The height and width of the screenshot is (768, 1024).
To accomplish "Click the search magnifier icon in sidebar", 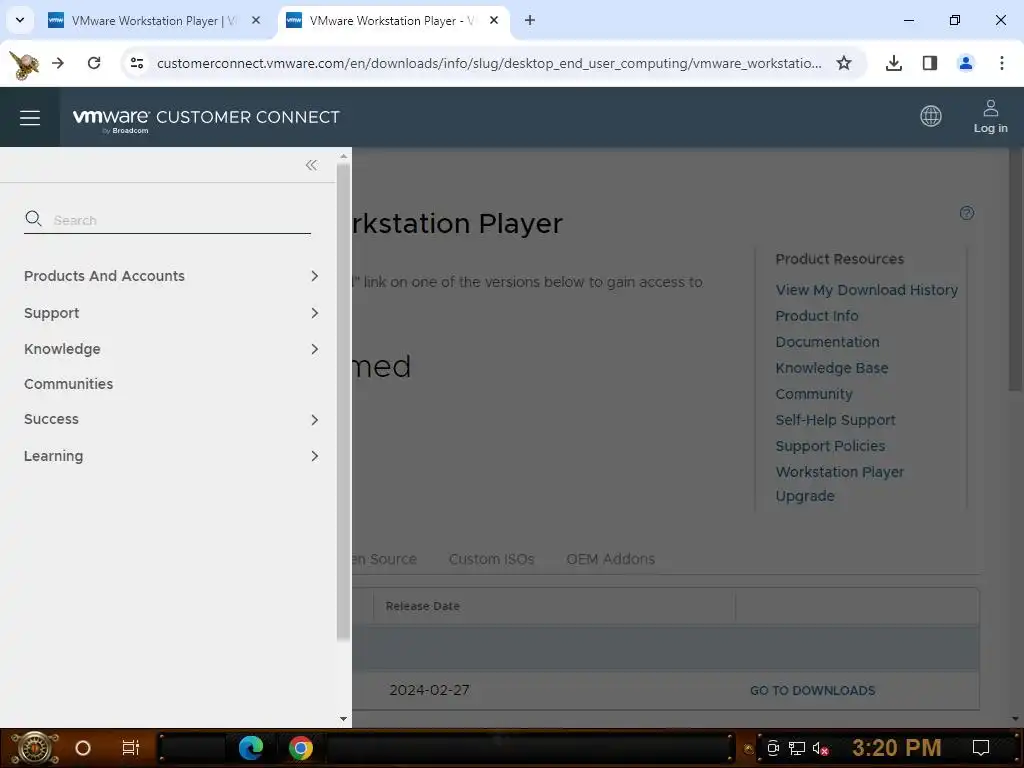I will (33, 219).
